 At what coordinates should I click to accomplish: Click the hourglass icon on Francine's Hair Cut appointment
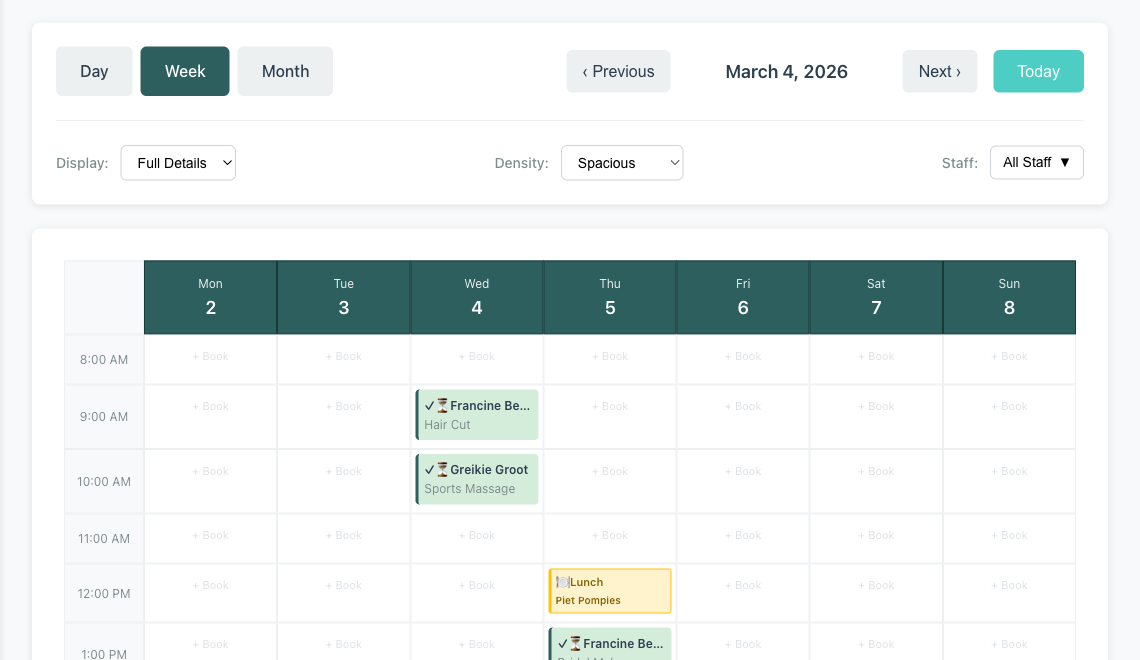click(x=442, y=406)
